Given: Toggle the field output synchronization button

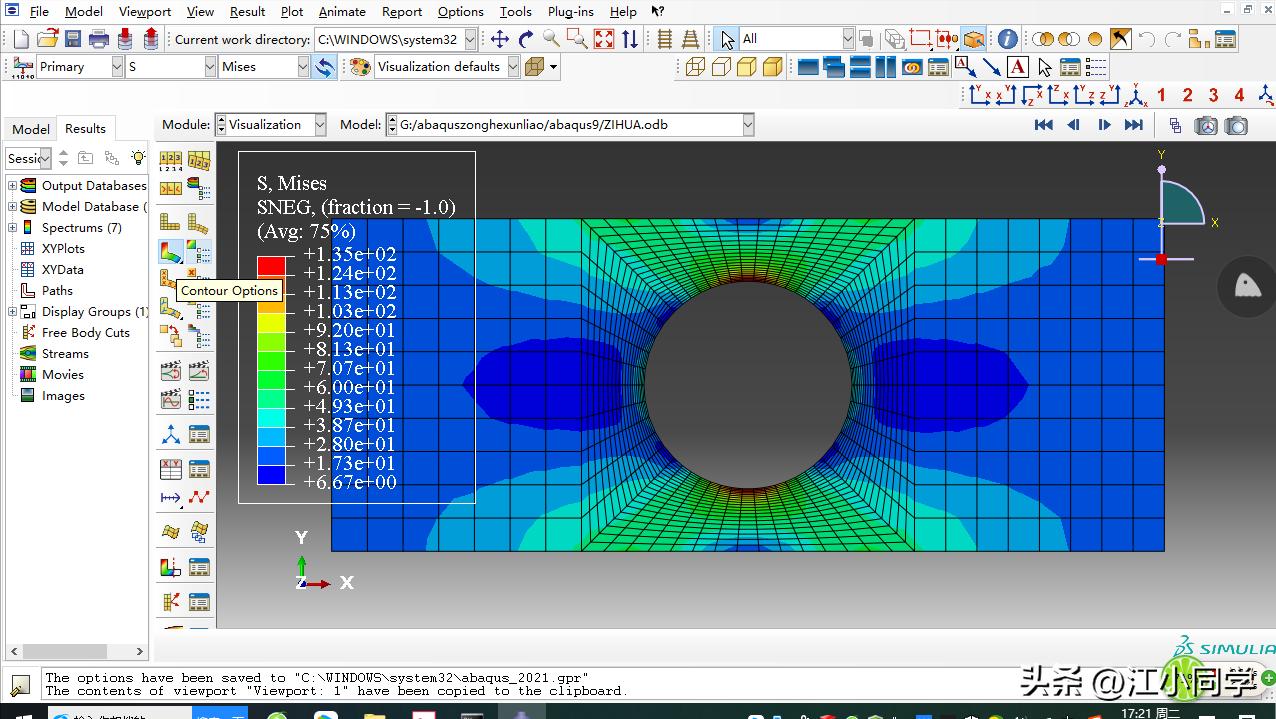Looking at the screenshot, I should click(x=324, y=67).
